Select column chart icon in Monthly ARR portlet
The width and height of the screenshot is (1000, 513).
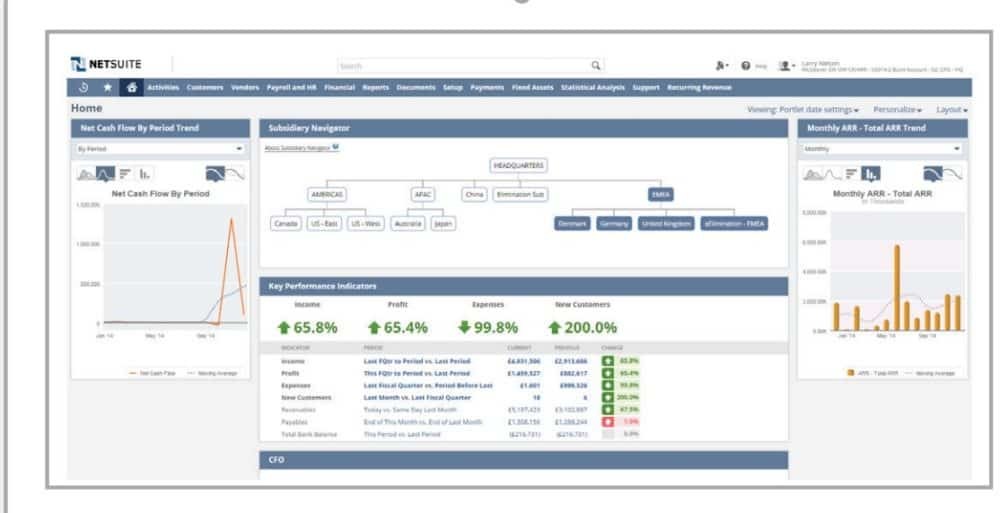point(870,173)
